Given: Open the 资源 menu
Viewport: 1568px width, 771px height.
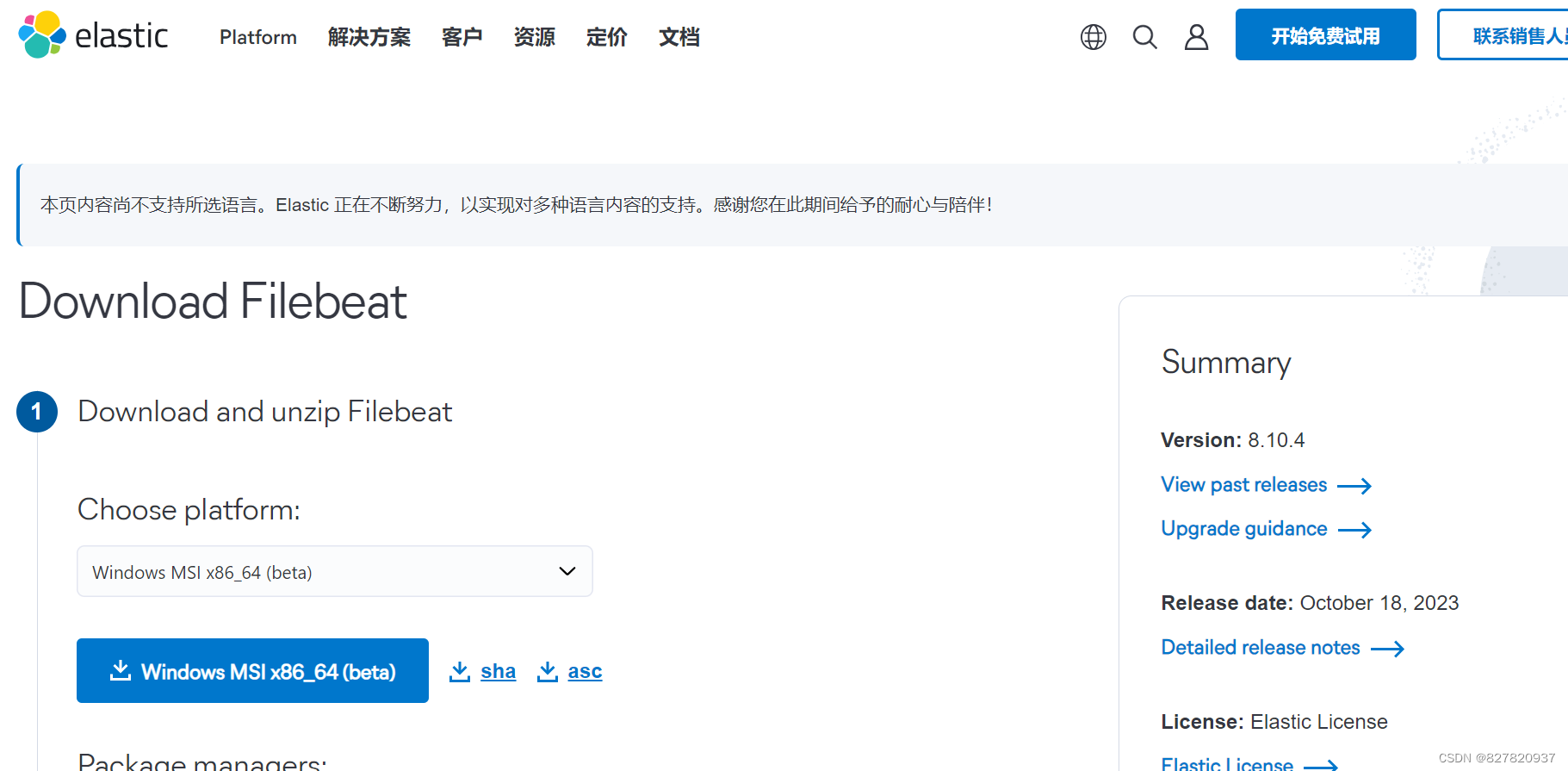Looking at the screenshot, I should click(535, 37).
